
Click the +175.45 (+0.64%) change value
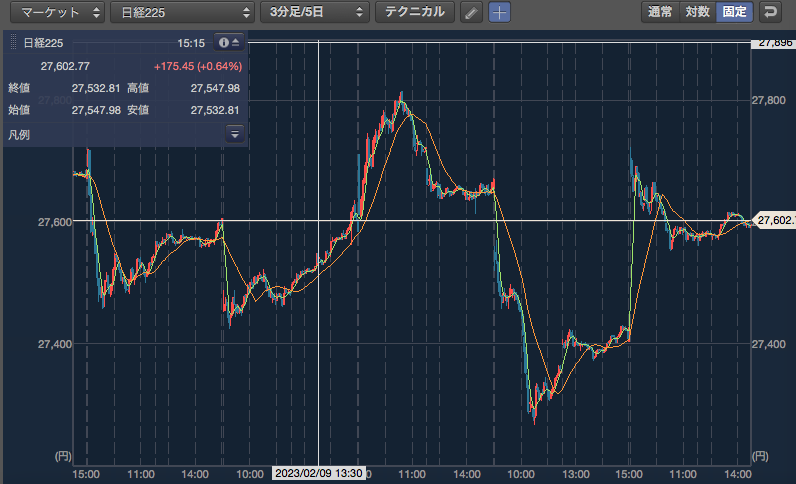pos(198,66)
